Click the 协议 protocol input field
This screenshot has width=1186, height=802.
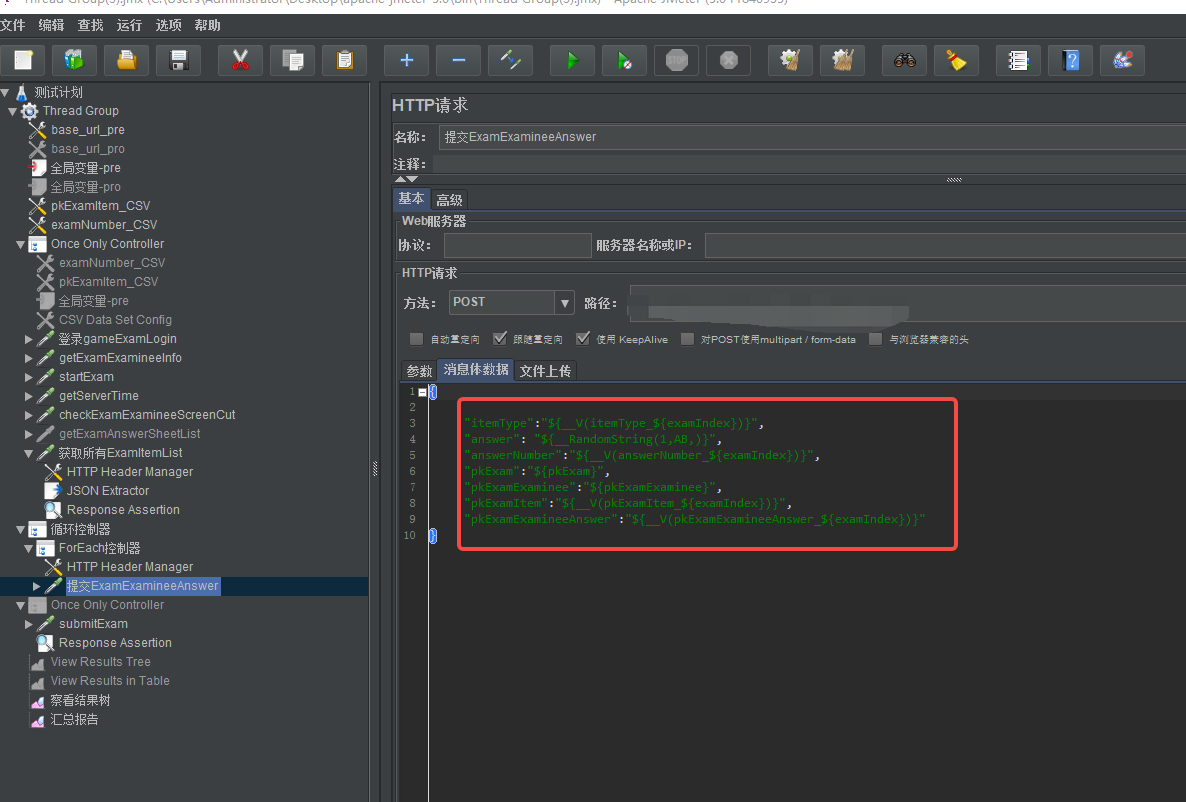pos(517,245)
